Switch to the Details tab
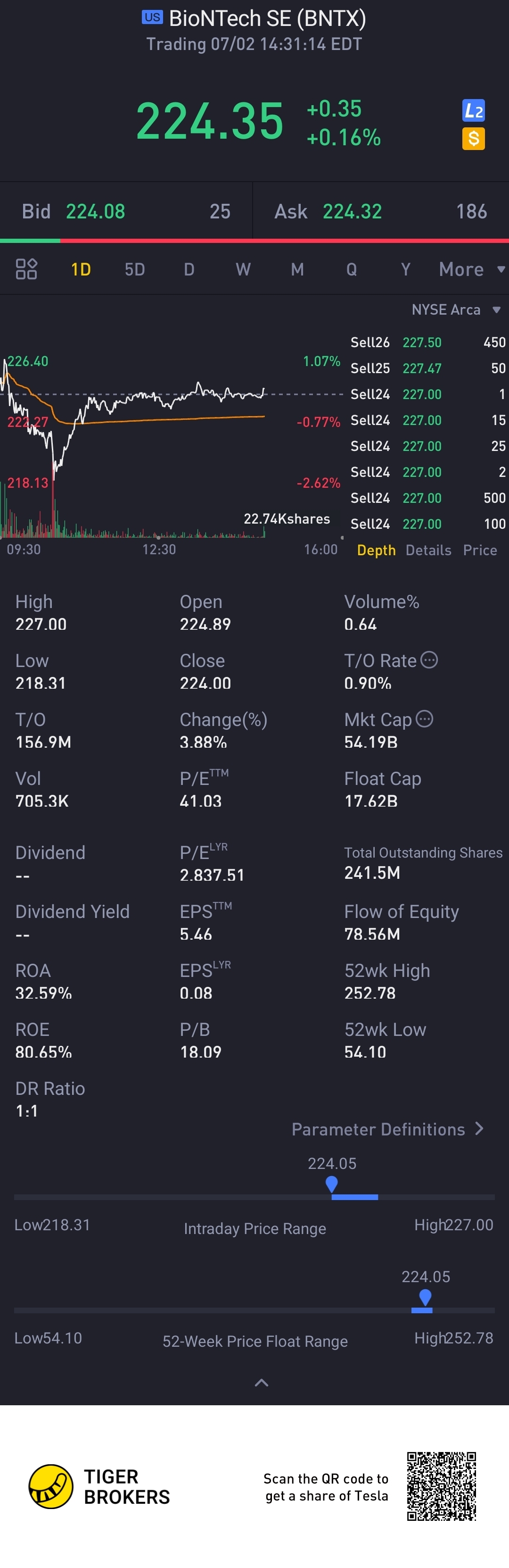 428,550
